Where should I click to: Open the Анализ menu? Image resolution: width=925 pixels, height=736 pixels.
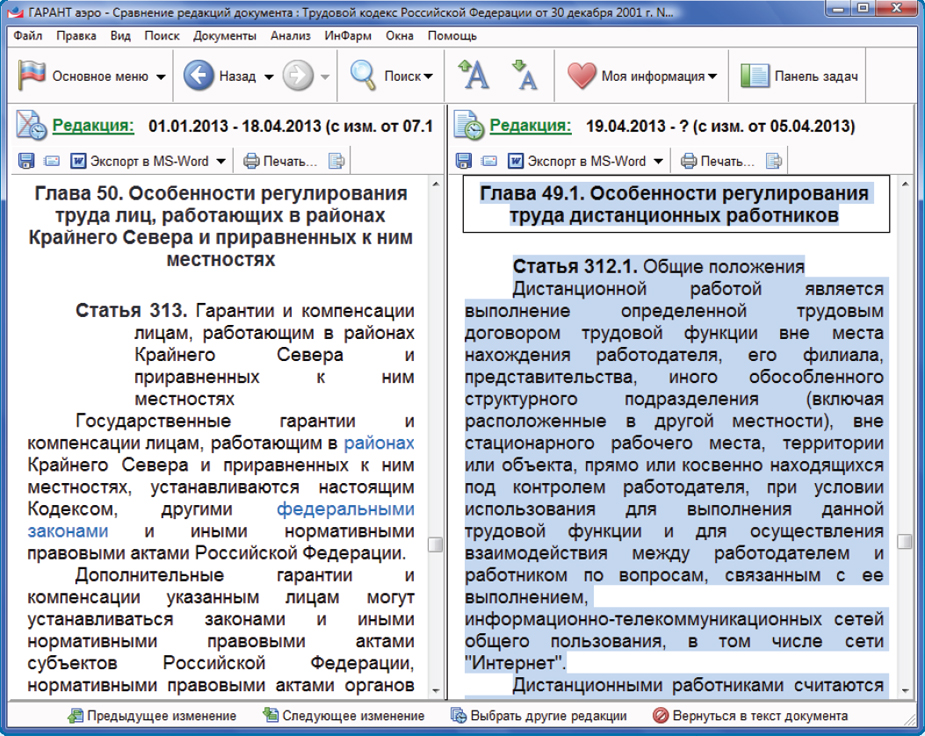[290, 36]
